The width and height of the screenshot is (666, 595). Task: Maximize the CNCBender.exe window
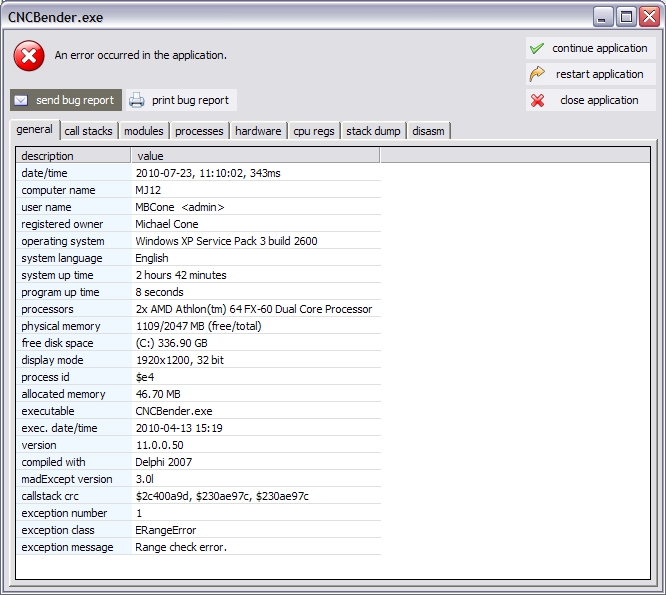626,16
